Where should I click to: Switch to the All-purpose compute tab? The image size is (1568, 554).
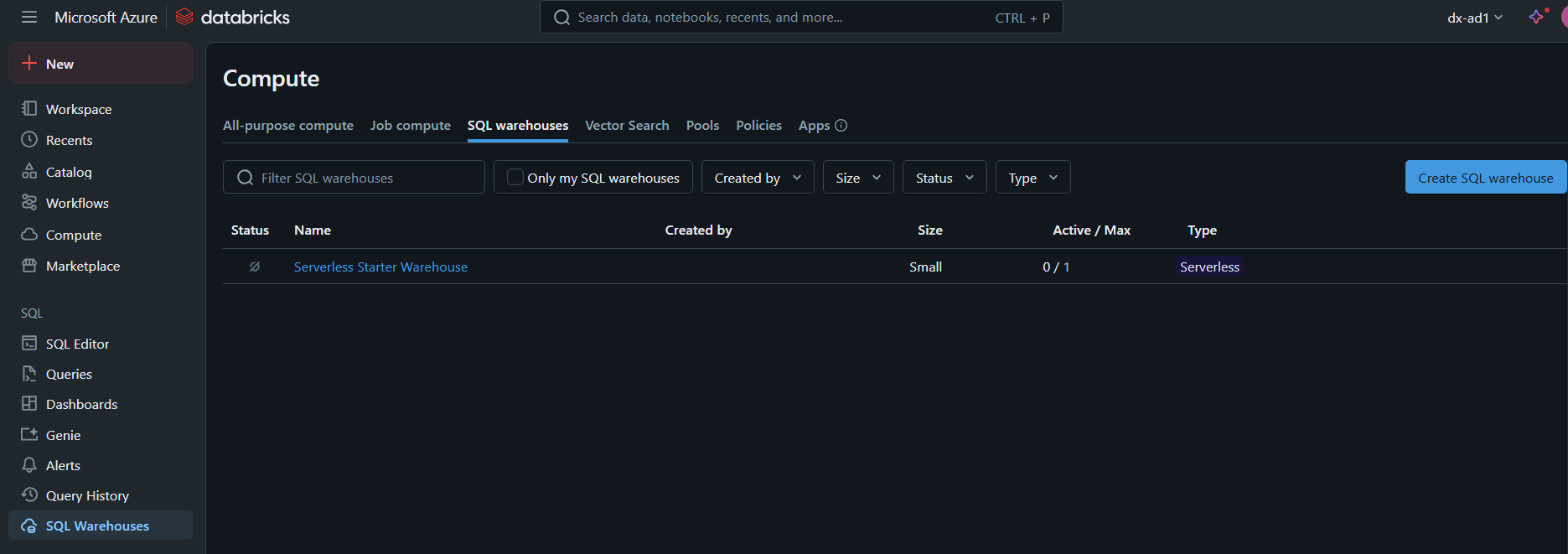pos(287,126)
